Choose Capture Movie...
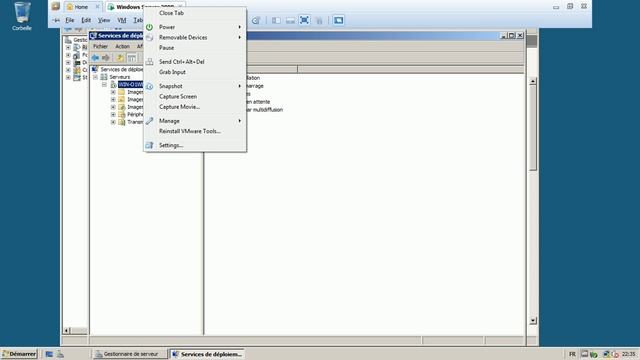640x360 pixels. pyautogui.click(x=195, y=107)
